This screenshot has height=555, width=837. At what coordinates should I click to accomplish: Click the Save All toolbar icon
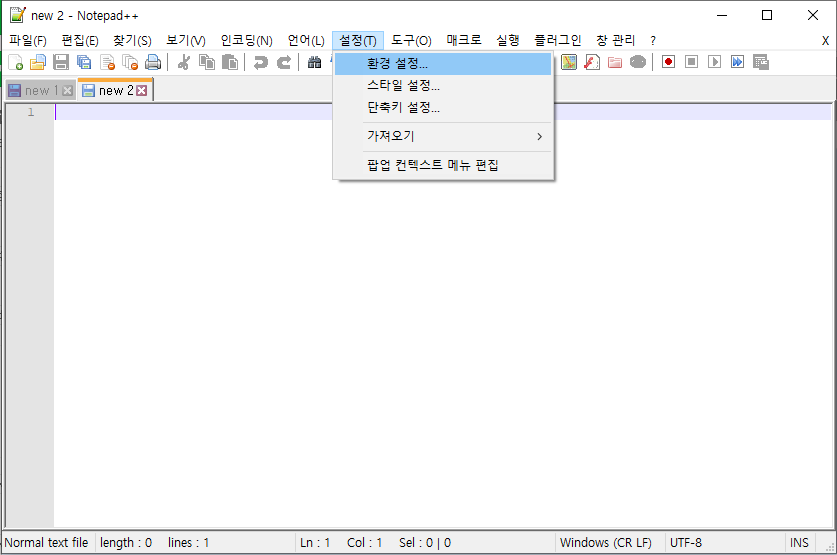coord(84,62)
